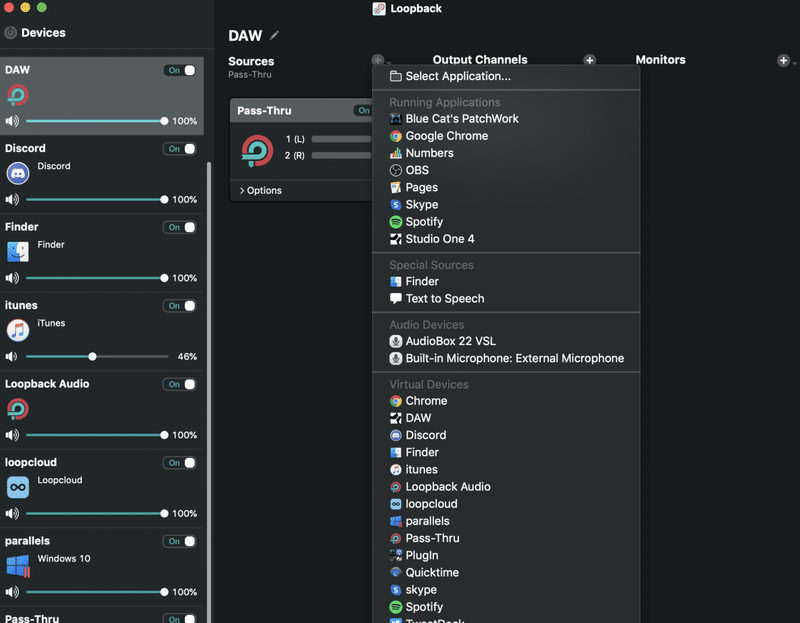Click the iTunes device icon in sidebar
This screenshot has height=623, width=800.
pyautogui.click(x=18, y=330)
